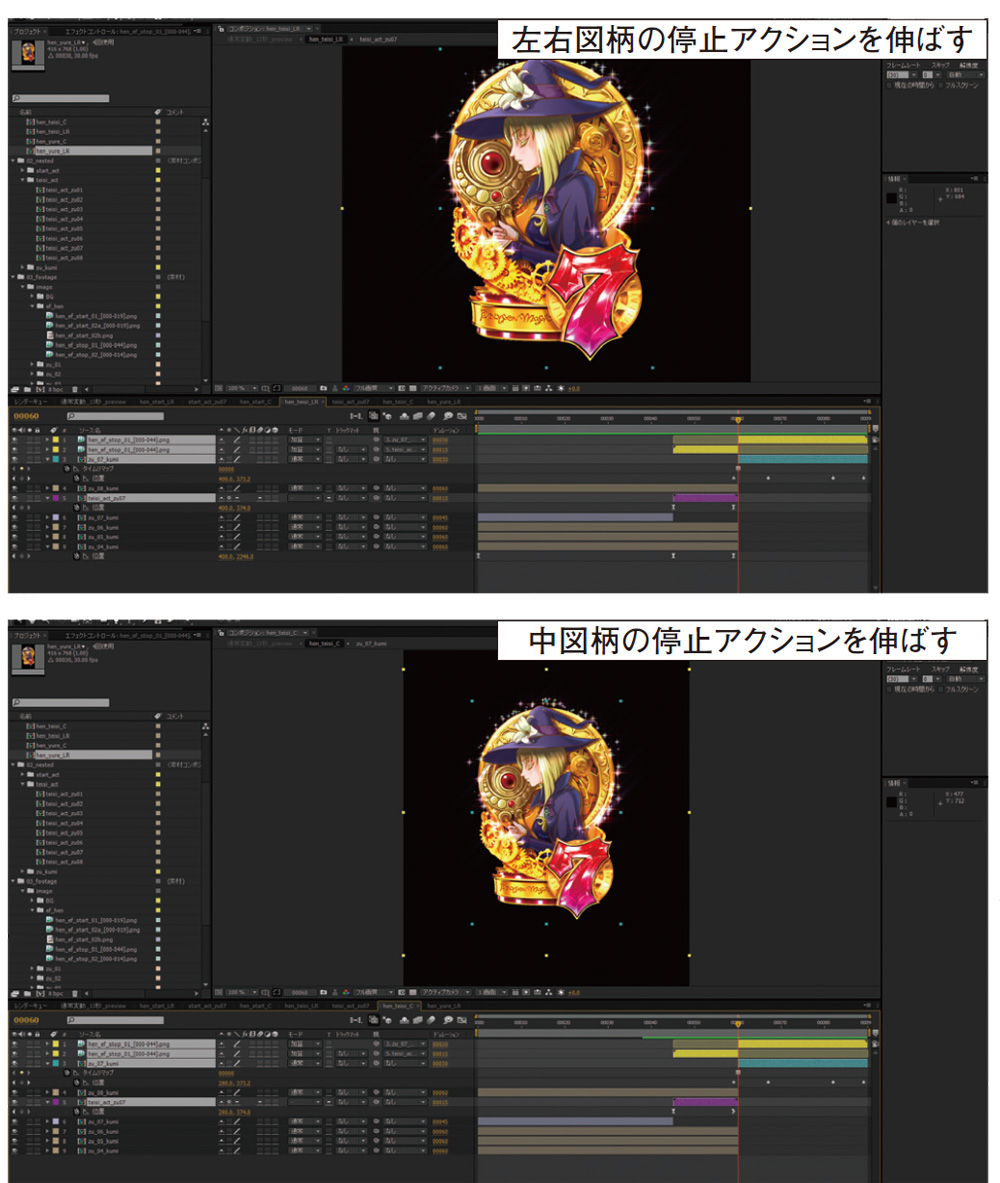The image size is (1000, 1183).
Task: Expand the zu_kumi folder in upper Project panel
Action: point(23,267)
